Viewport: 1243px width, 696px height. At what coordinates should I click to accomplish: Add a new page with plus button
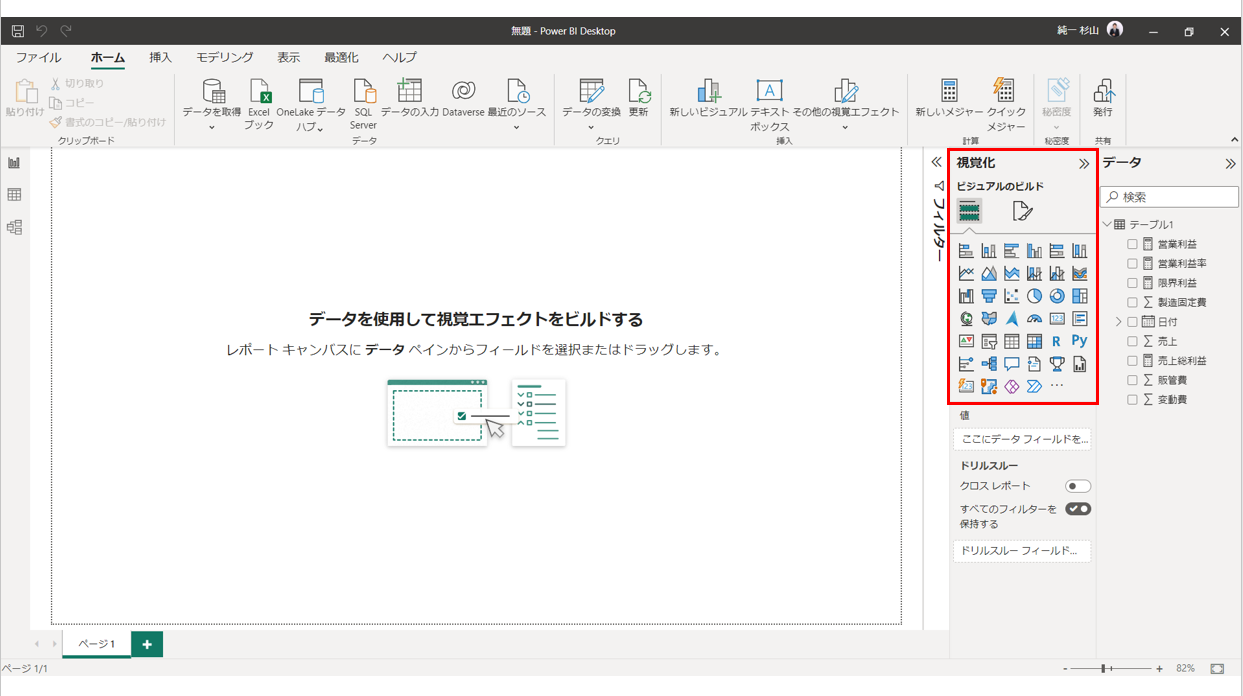pos(147,644)
